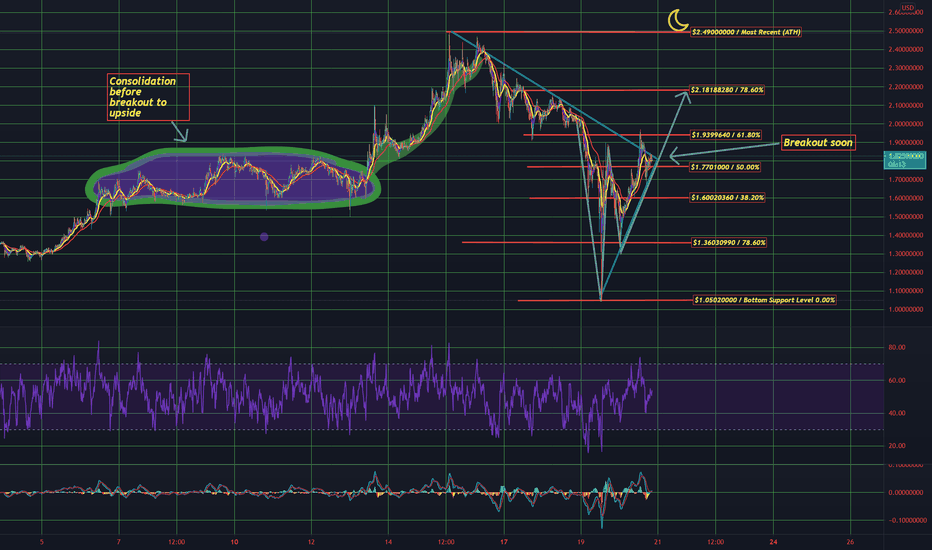Click date 14 on the time axis
Viewport: 932px width, 550px height.
(388, 542)
